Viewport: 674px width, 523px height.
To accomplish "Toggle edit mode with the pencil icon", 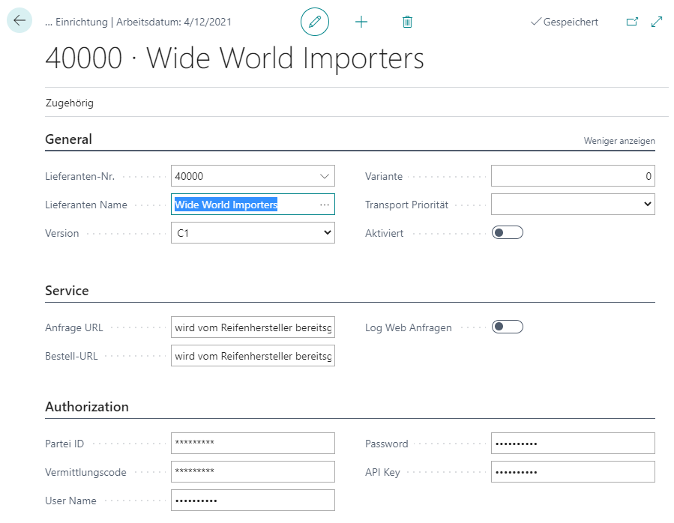I will (x=315, y=21).
